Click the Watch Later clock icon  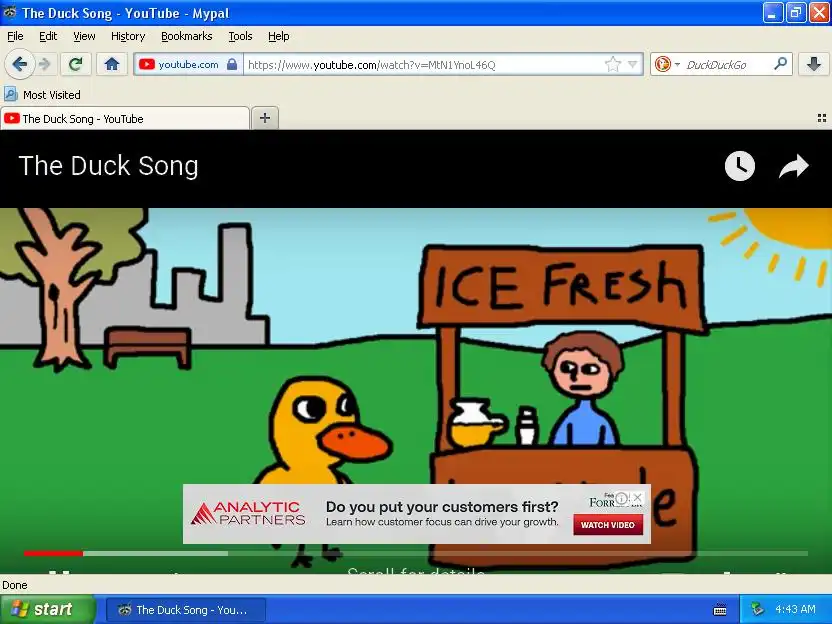click(740, 166)
